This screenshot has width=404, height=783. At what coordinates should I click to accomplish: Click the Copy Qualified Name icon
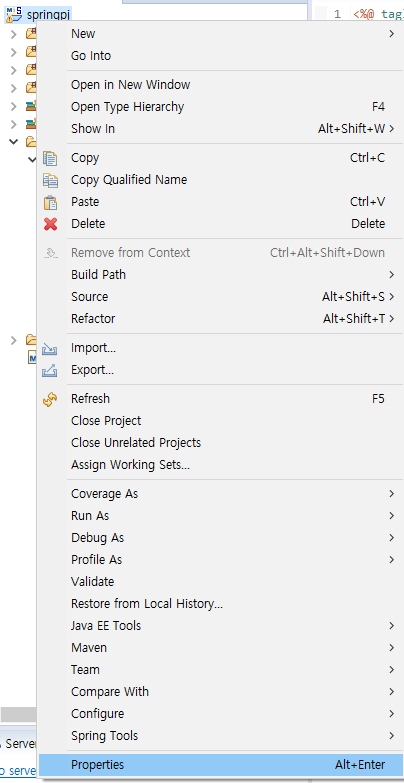[50, 180]
